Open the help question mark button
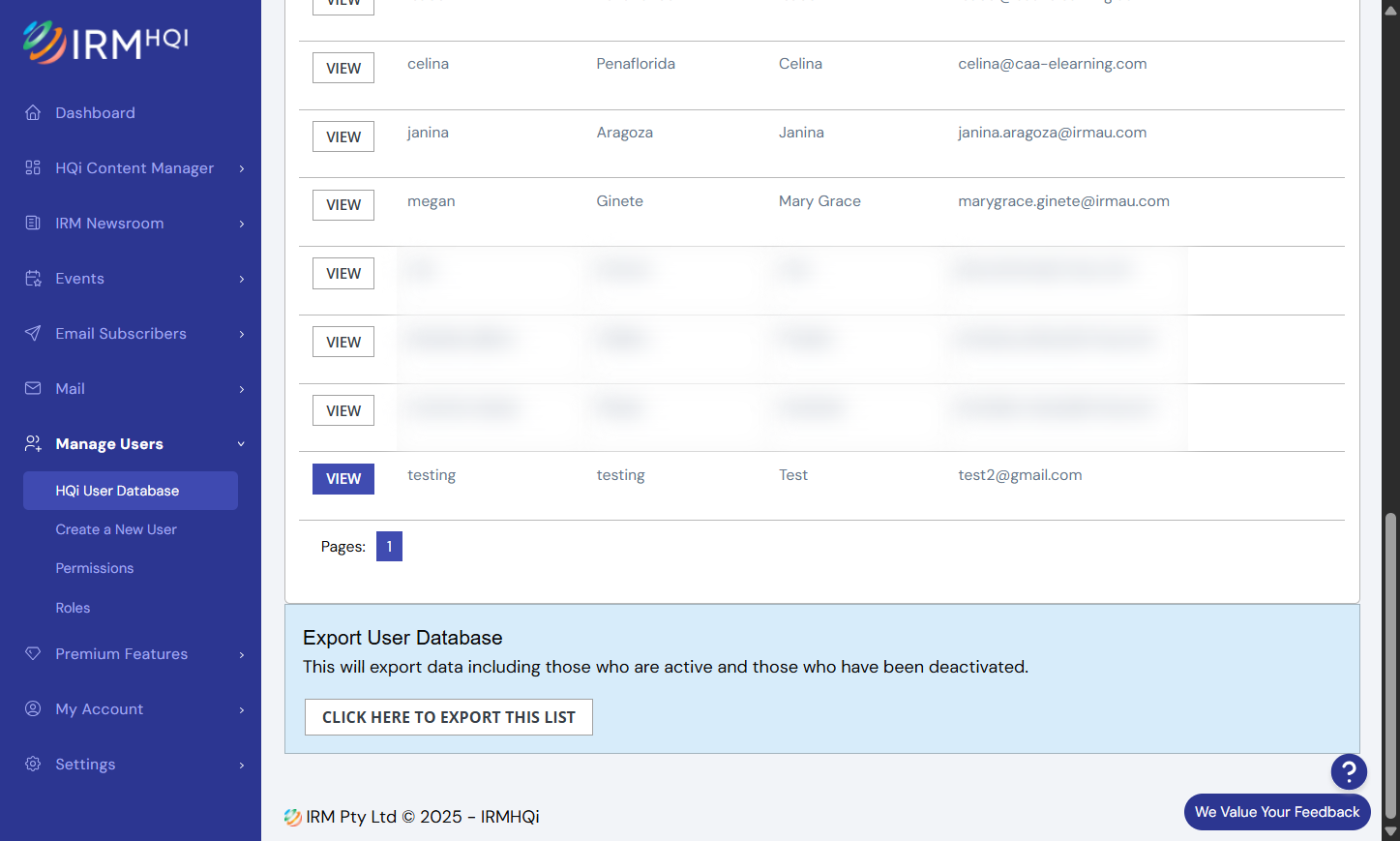This screenshot has width=1400, height=841. 1349,771
